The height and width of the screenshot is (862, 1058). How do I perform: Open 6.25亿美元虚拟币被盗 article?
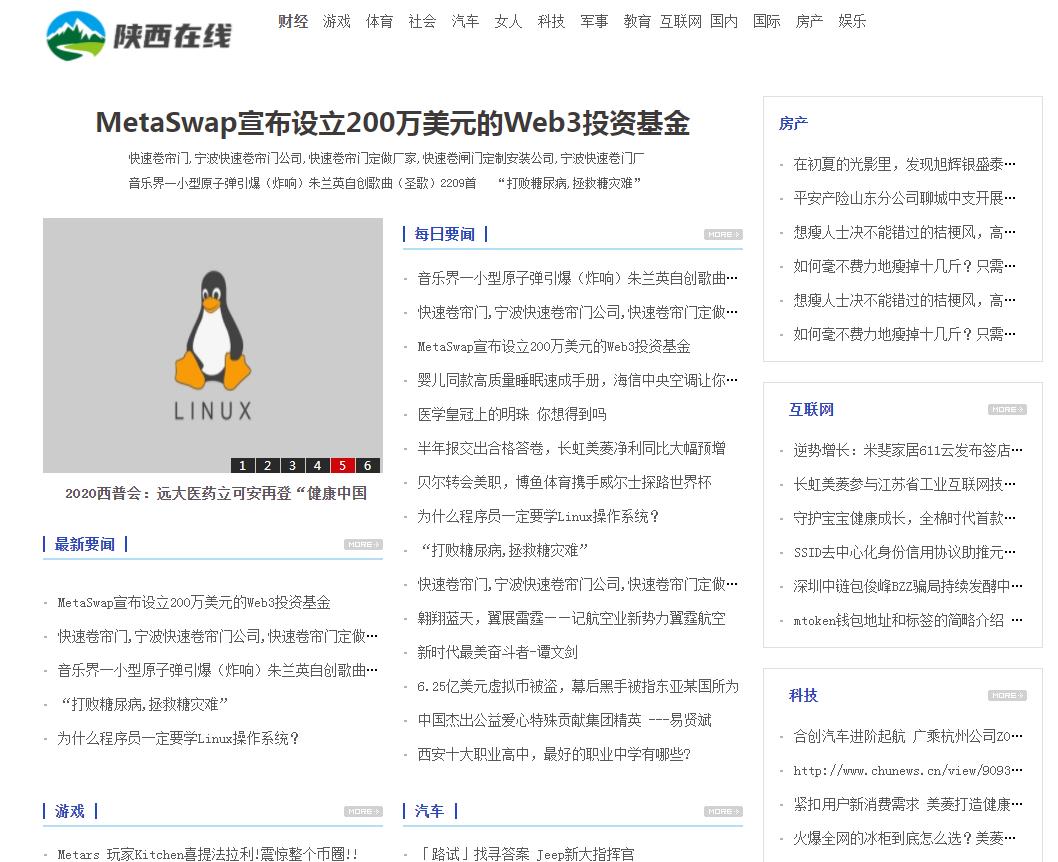(x=578, y=687)
